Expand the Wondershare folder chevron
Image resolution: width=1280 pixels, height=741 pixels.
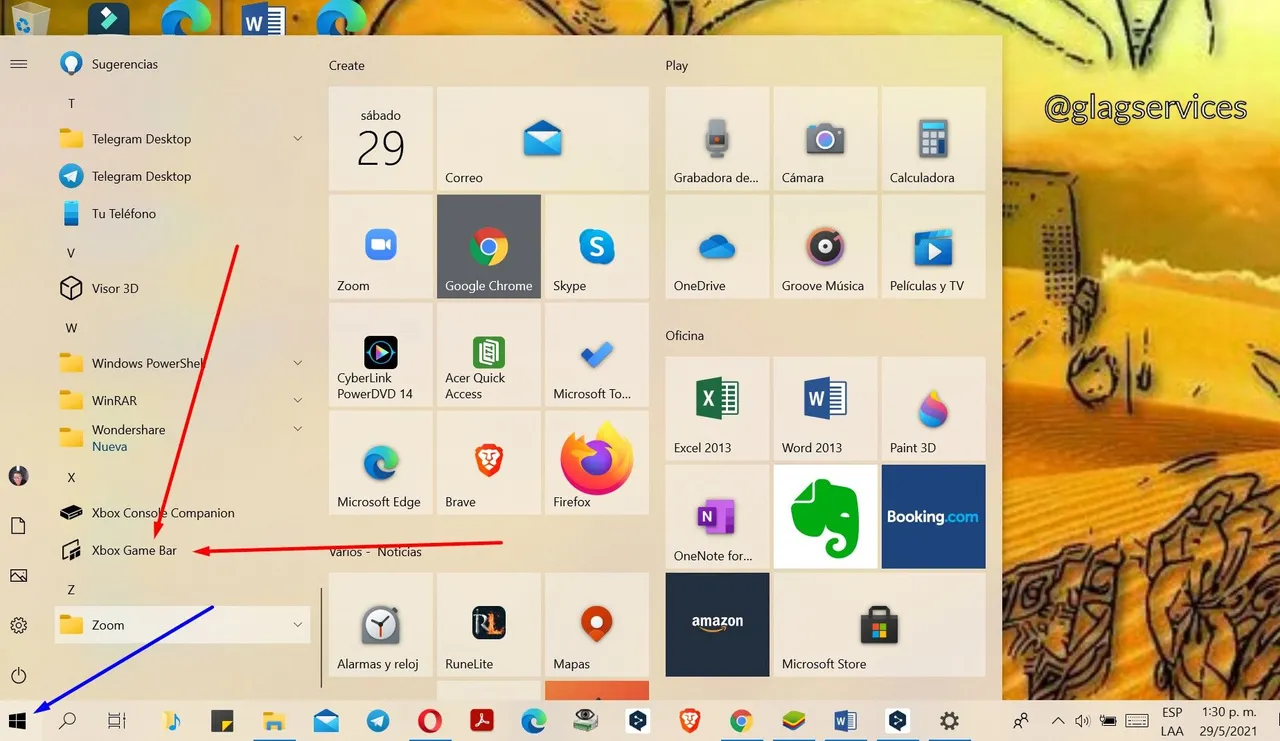(x=298, y=429)
